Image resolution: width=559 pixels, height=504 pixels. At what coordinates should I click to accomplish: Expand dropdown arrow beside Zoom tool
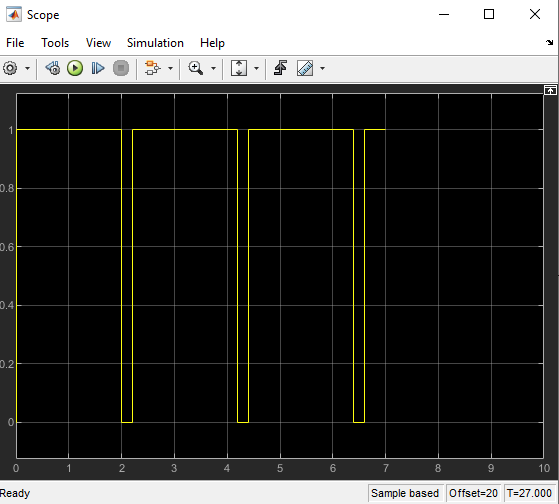pyautogui.click(x=213, y=68)
